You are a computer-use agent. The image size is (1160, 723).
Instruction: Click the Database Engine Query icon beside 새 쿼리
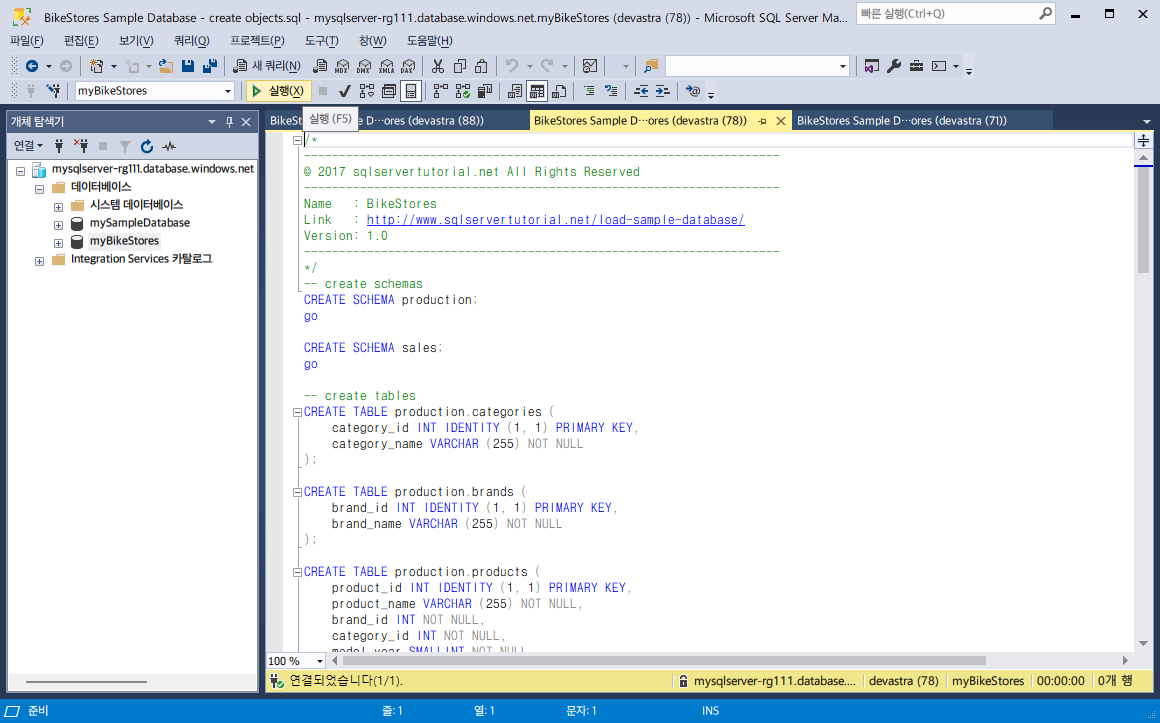320,67
